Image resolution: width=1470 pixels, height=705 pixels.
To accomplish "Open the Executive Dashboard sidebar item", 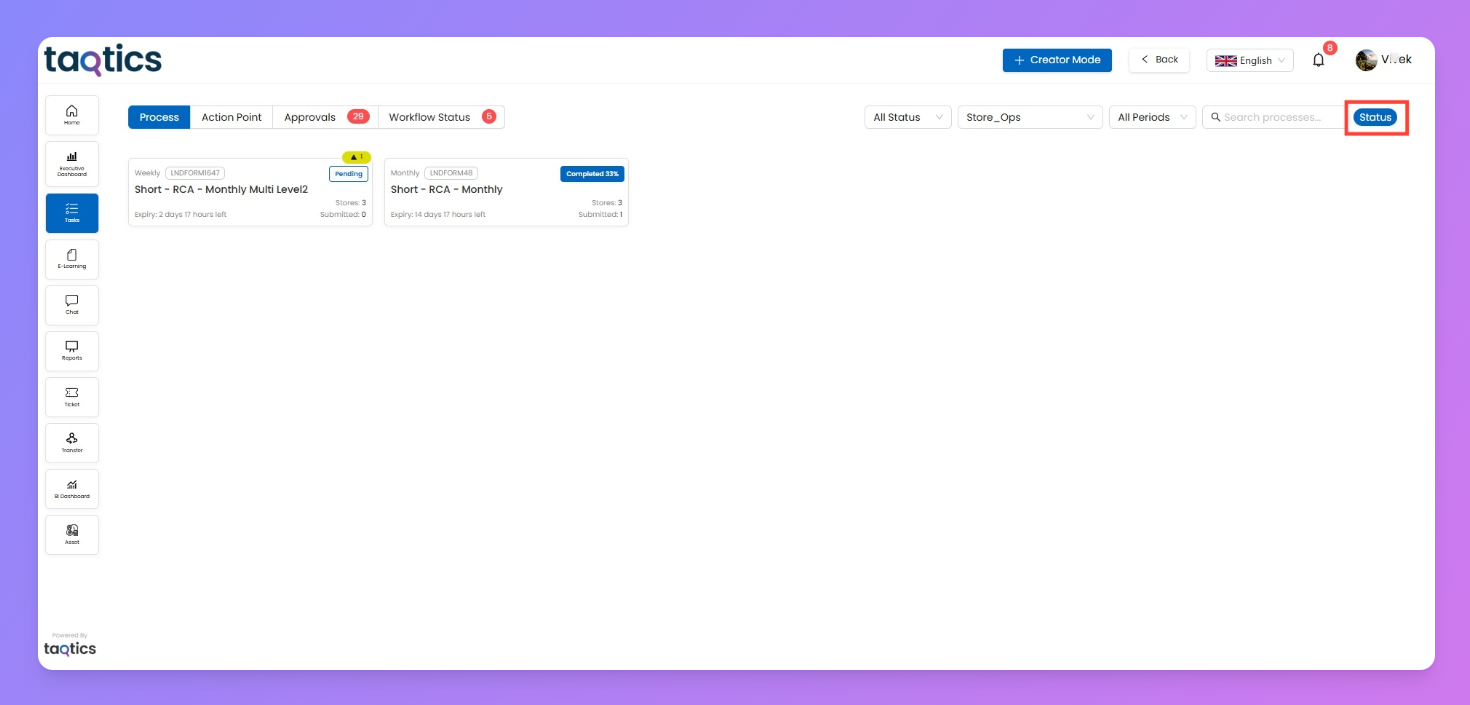I will (x=72, y=163).
